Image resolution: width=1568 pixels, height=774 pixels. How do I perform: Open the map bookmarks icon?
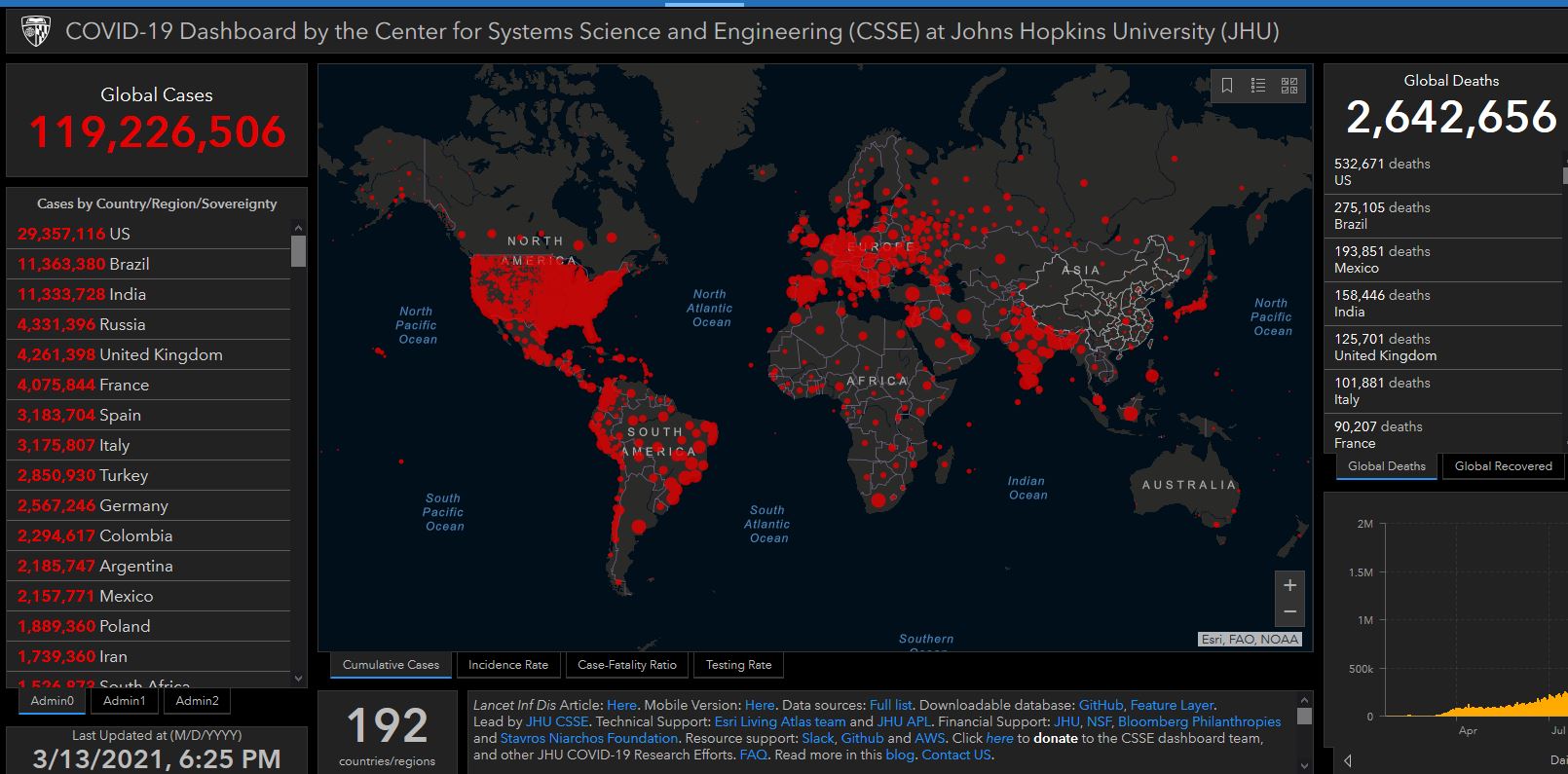[x=1227, y=86]
